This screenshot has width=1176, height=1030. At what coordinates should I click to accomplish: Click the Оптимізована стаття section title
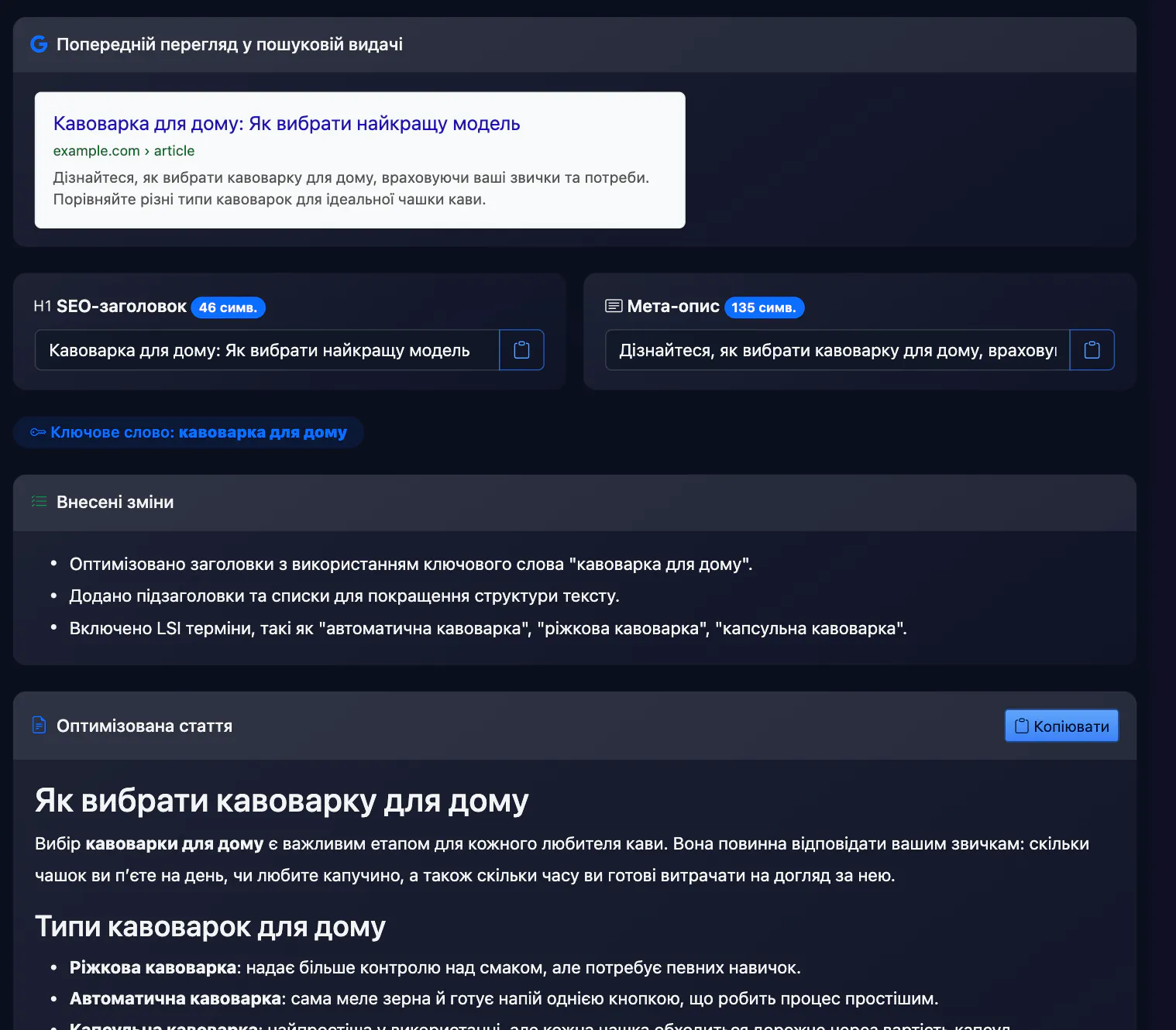144,726
